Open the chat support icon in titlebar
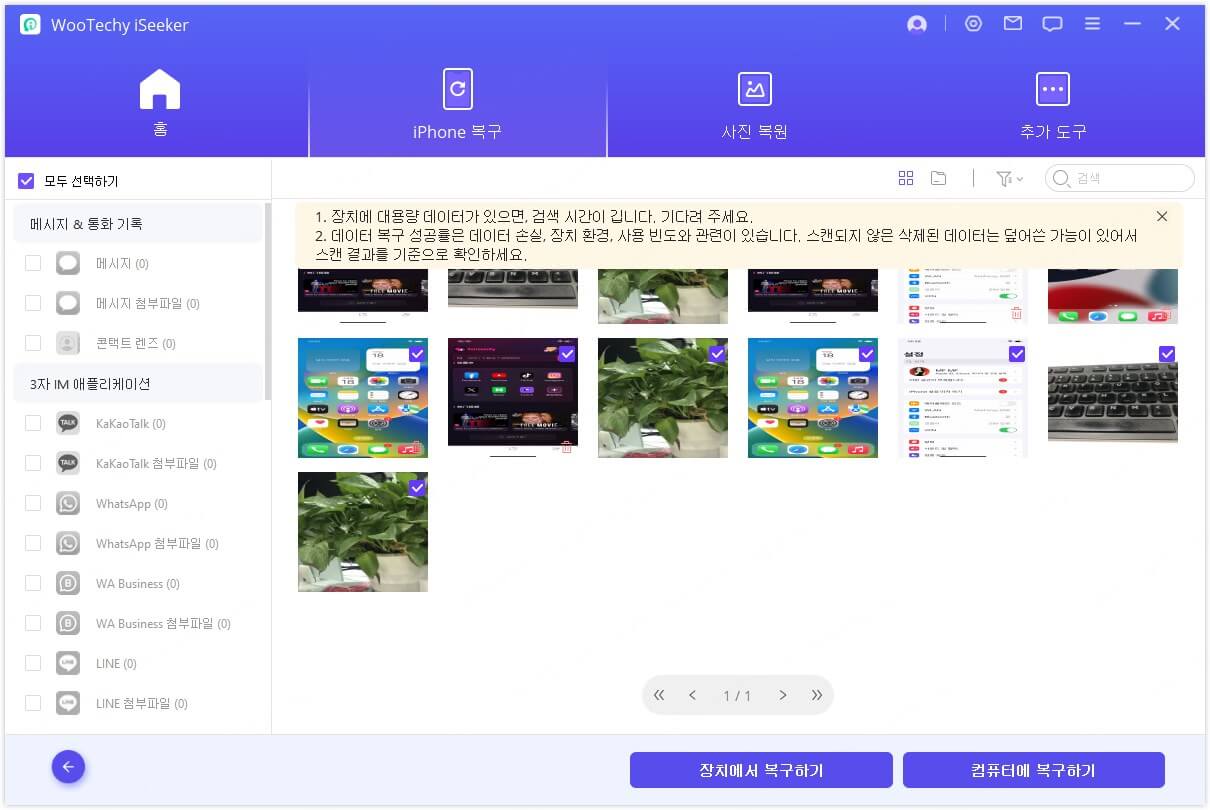Image resolution: width=1210 pixels, height=810 pixels. point(1052,23)
